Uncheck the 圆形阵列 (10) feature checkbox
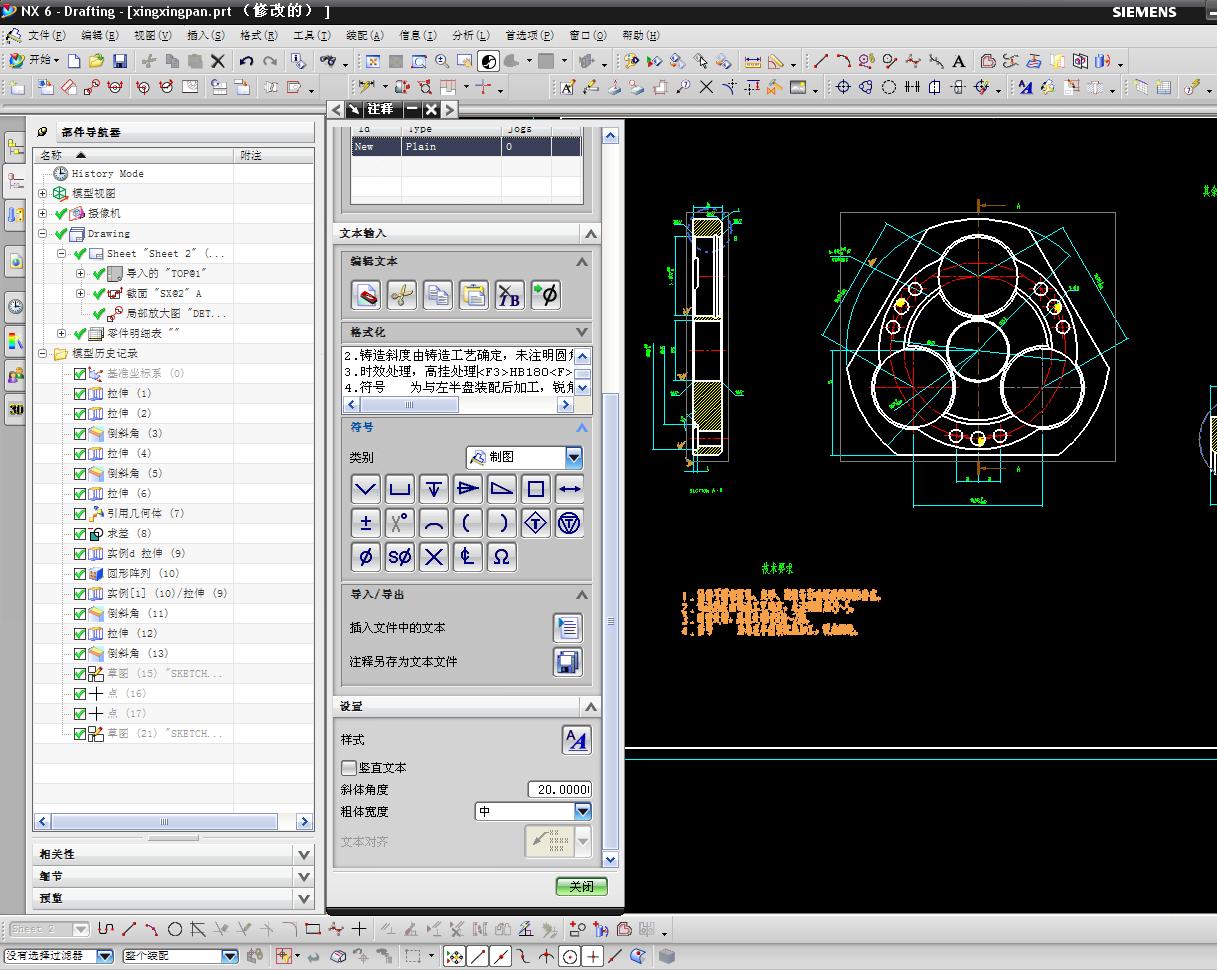1217x970 pixels. pos(80,574)
